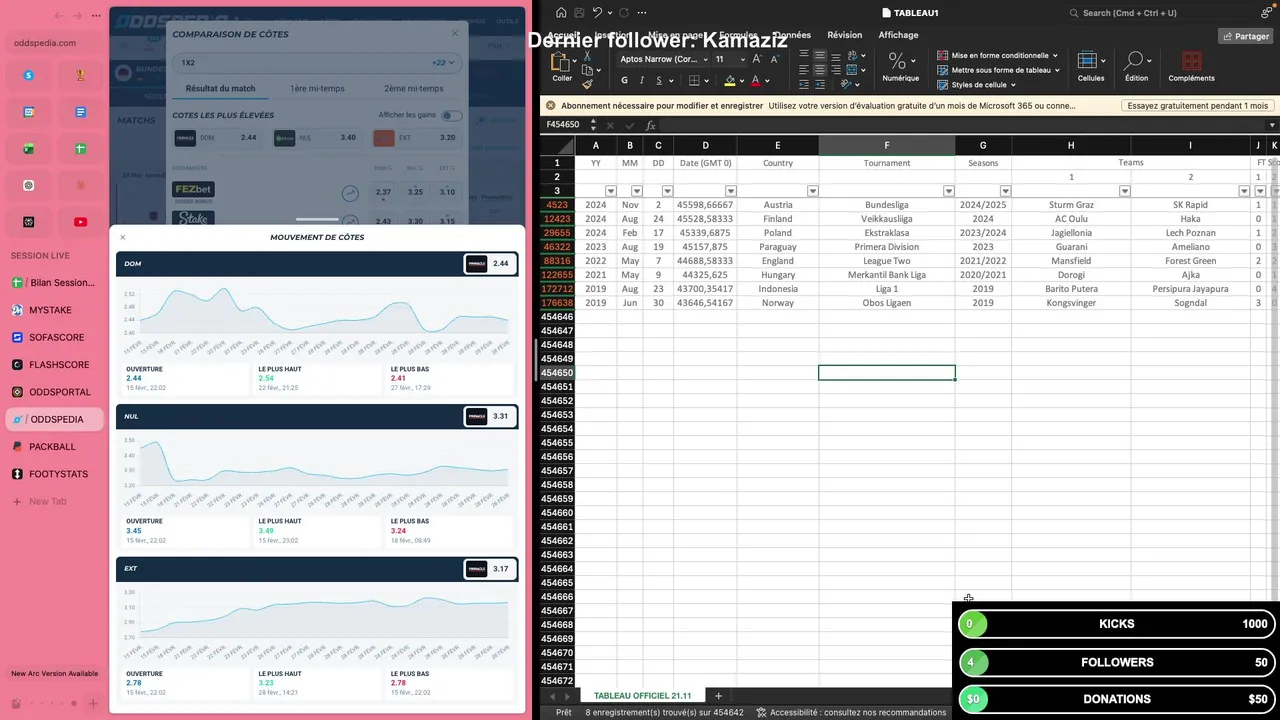Open Édition ribbon button
This screenshot has width=1280, height=720.
click(1136, 67)
